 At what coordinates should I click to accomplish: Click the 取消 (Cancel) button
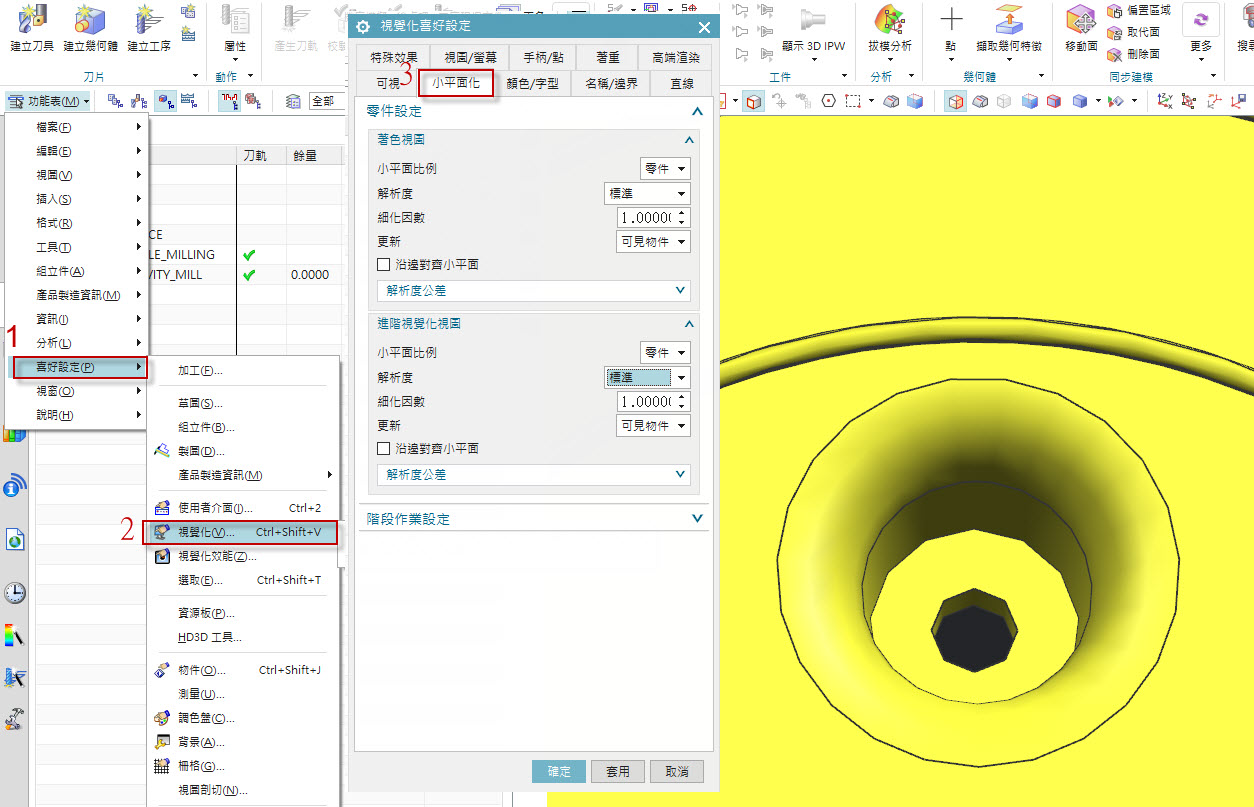click(x=677, y=771)
